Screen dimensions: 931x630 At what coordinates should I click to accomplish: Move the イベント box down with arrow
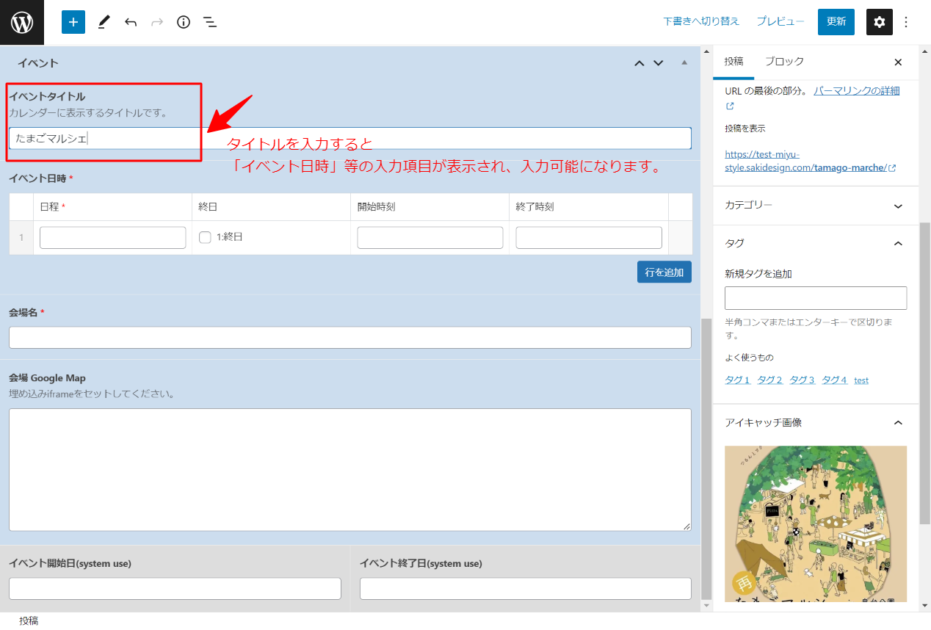[658, 63]
